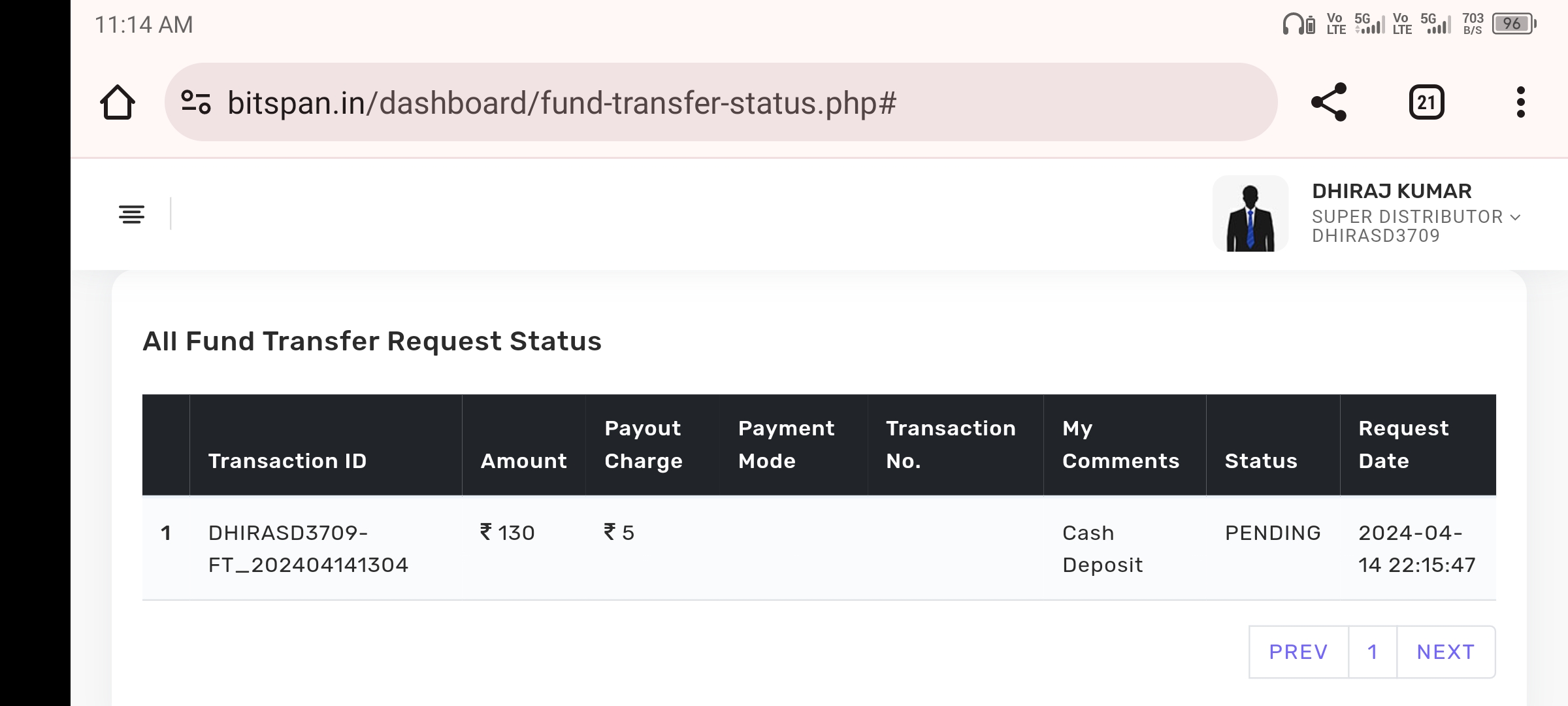The height and width of the screenshot is (706, 1568).
Task: Click the Status column header
Action: tap(1261, 461)
